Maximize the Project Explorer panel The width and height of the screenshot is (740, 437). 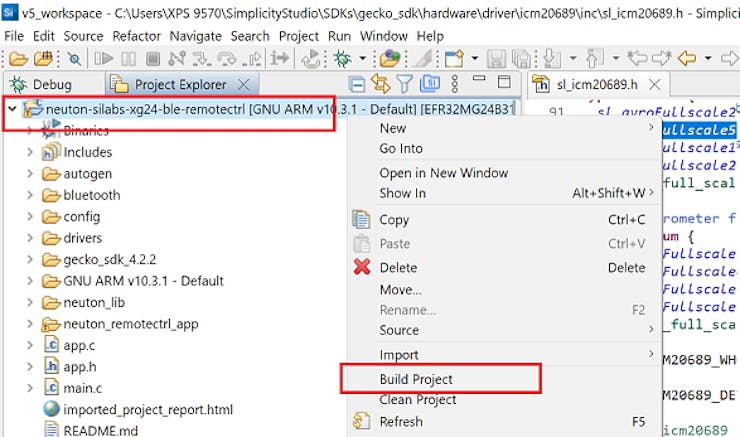pyautogui.click(x=504, y=82)
